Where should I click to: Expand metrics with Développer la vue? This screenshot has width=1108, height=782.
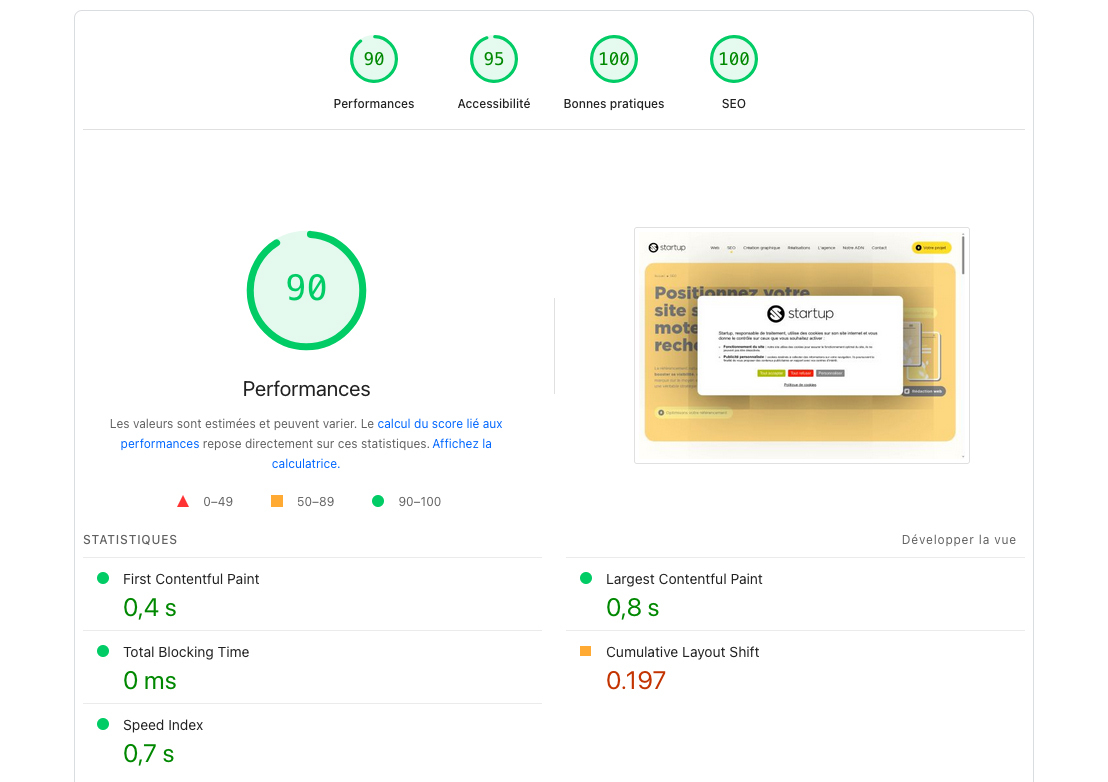pos(959,539)
